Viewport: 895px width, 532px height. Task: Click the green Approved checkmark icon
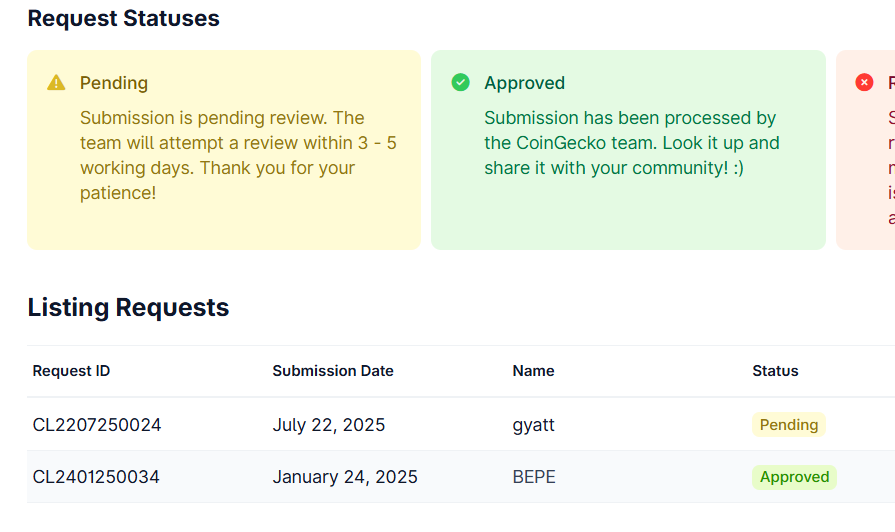click(x=461, y=82)
